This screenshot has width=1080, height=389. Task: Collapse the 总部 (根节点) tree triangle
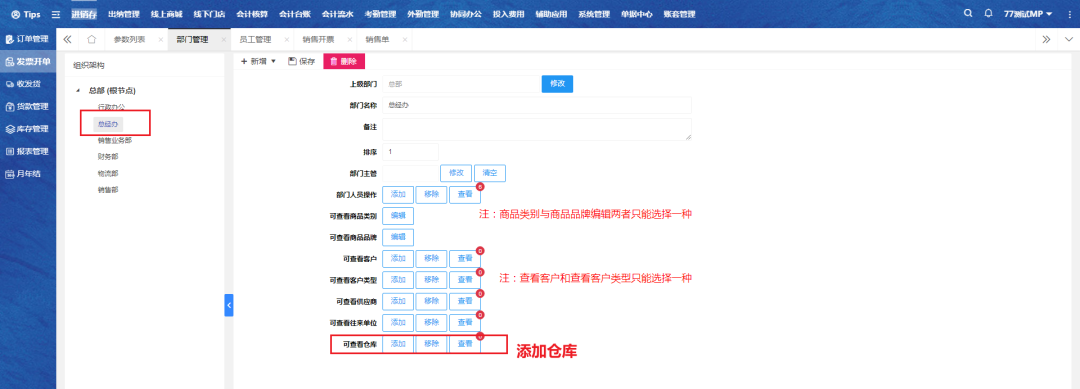[78, 90]
